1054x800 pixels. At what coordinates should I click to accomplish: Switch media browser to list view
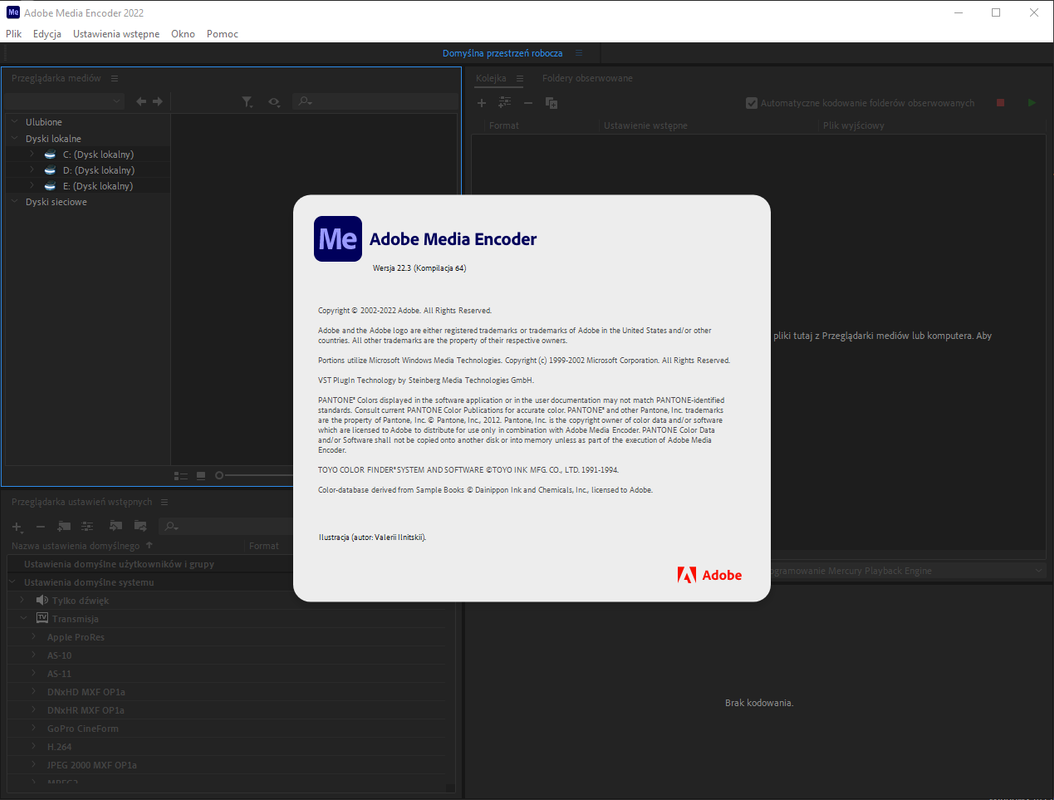[x=180, y=476]
